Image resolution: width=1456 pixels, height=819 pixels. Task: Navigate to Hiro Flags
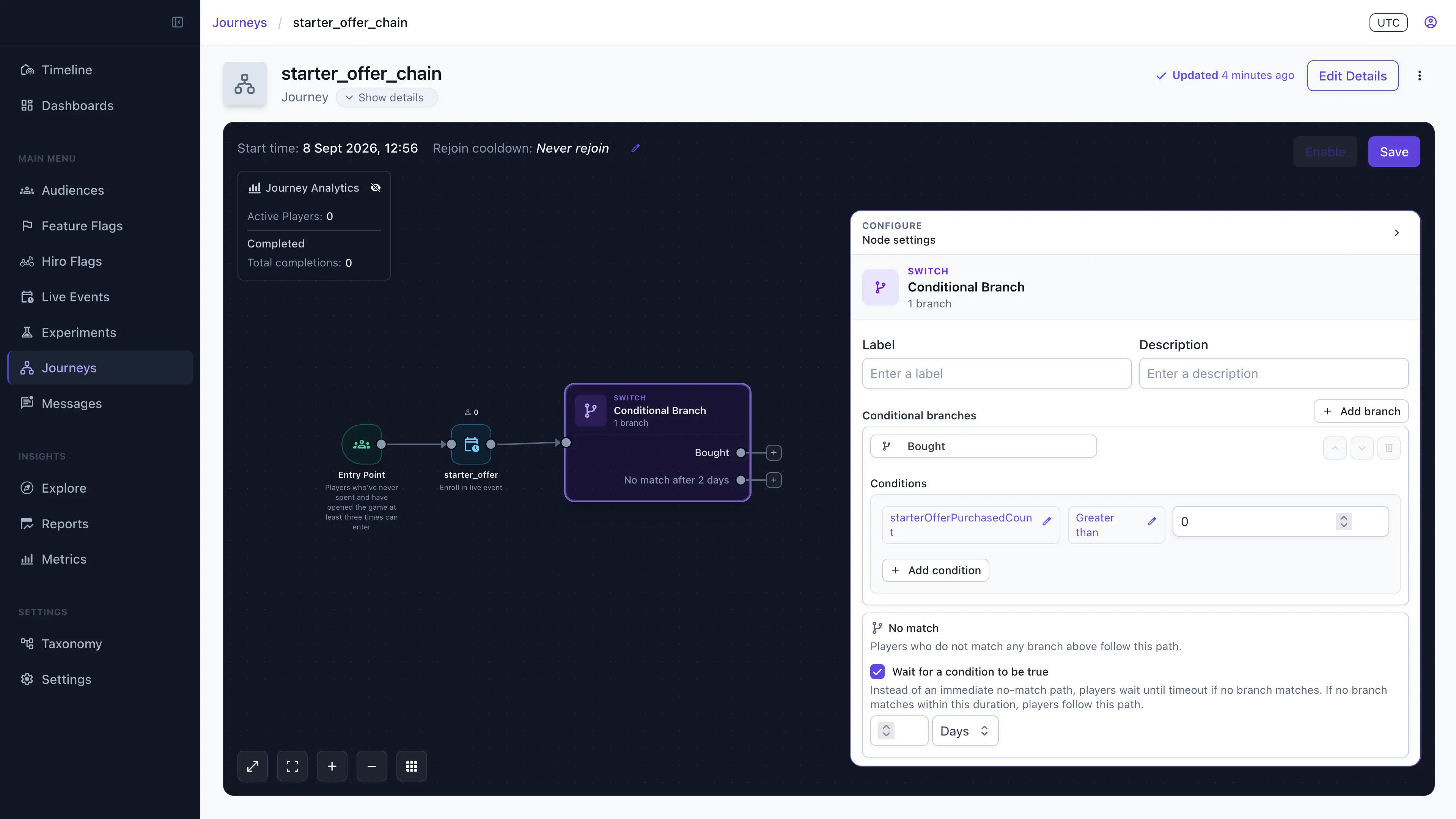click(100, 261)
